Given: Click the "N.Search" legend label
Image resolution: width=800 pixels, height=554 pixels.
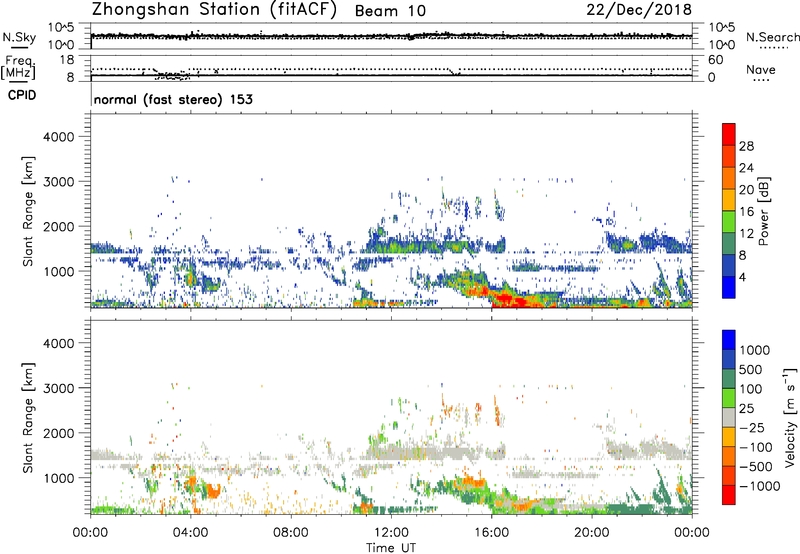Looking at the screenshot, I should 772,37.
